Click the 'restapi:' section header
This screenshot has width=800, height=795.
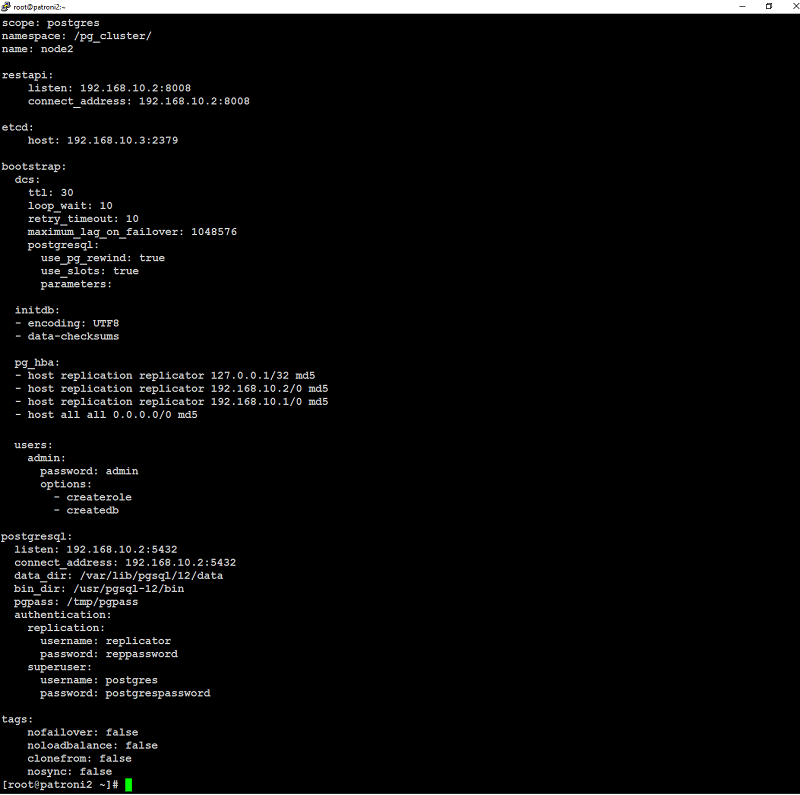pos(27,75)
